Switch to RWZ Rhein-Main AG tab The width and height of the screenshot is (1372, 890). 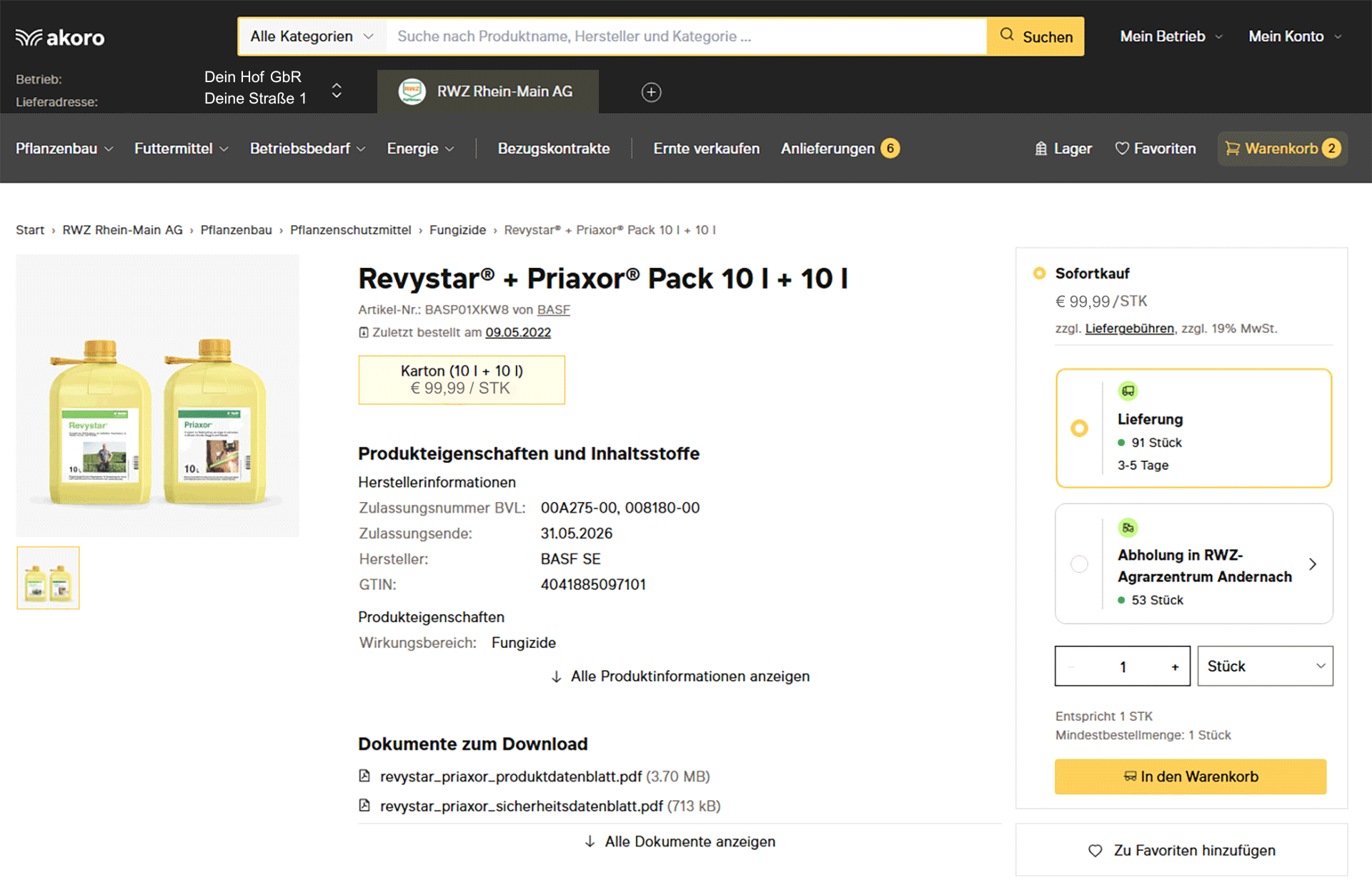click(488, 91)
